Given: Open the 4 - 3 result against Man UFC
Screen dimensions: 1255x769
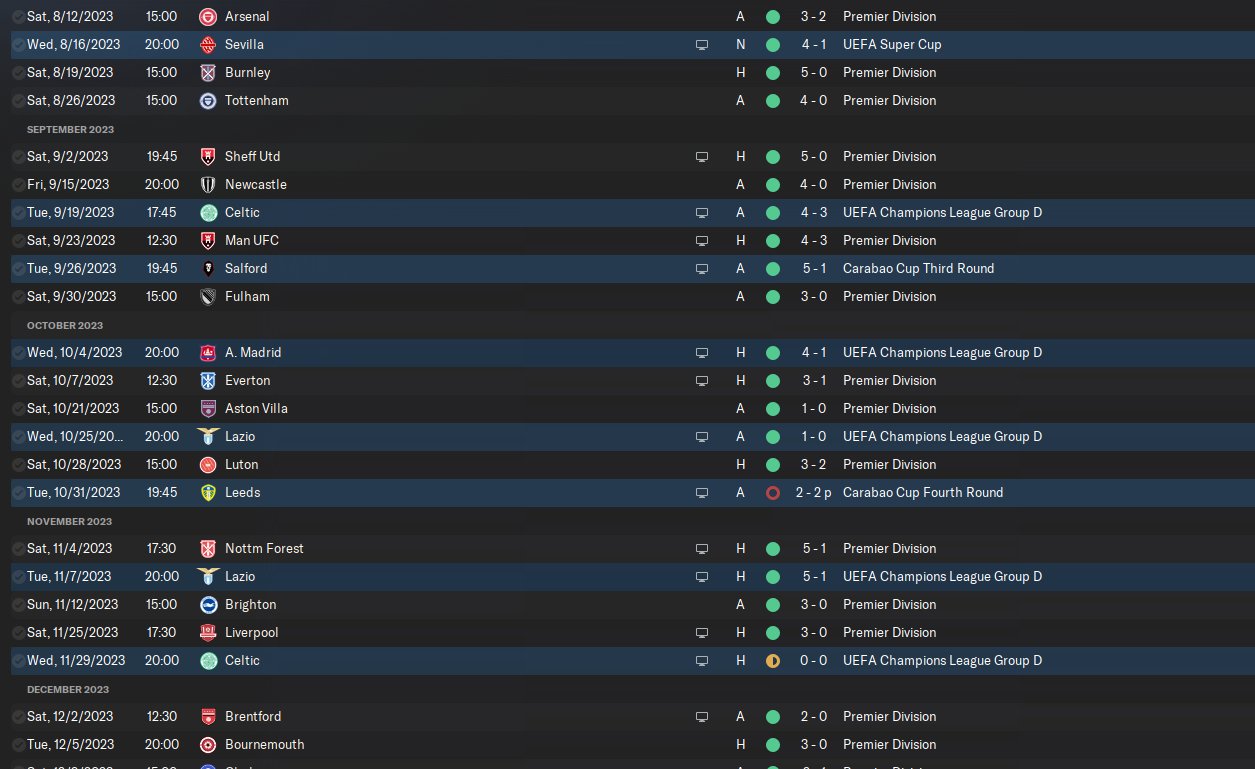Looking at the screenshot, I should 811,241.
